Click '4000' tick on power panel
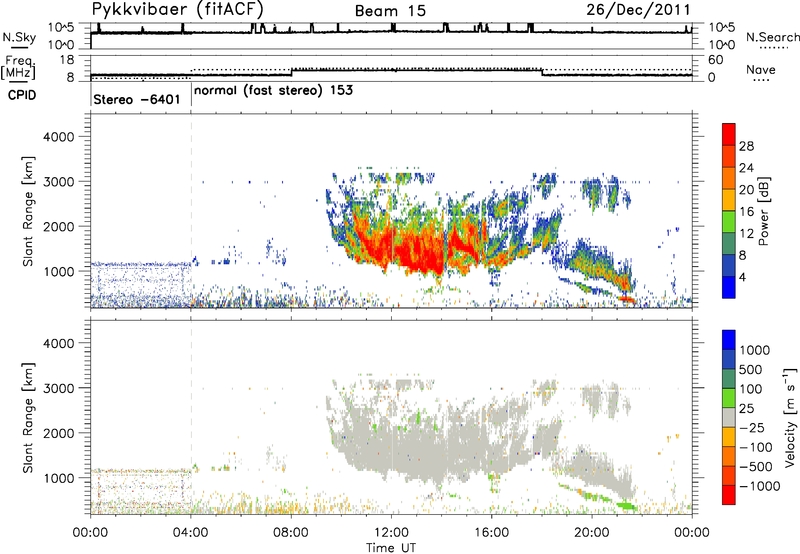 (x=58, y=137)
